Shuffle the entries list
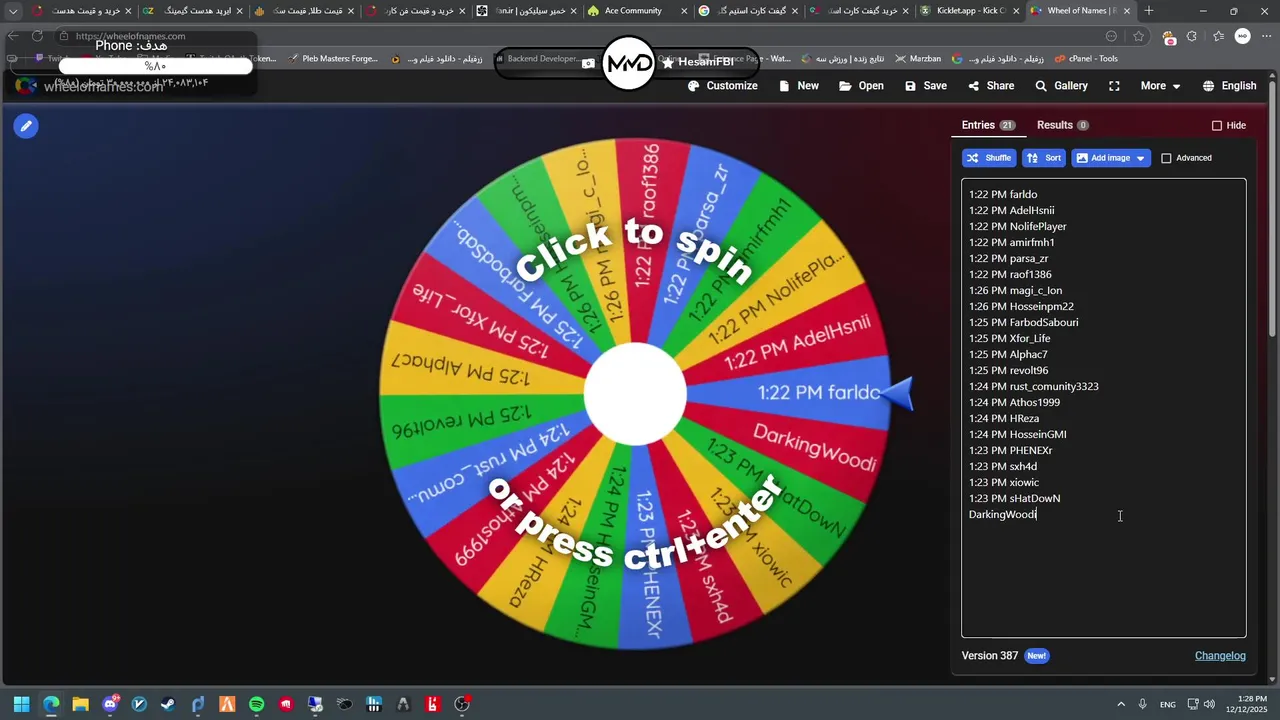 click(x=988, y=158)
